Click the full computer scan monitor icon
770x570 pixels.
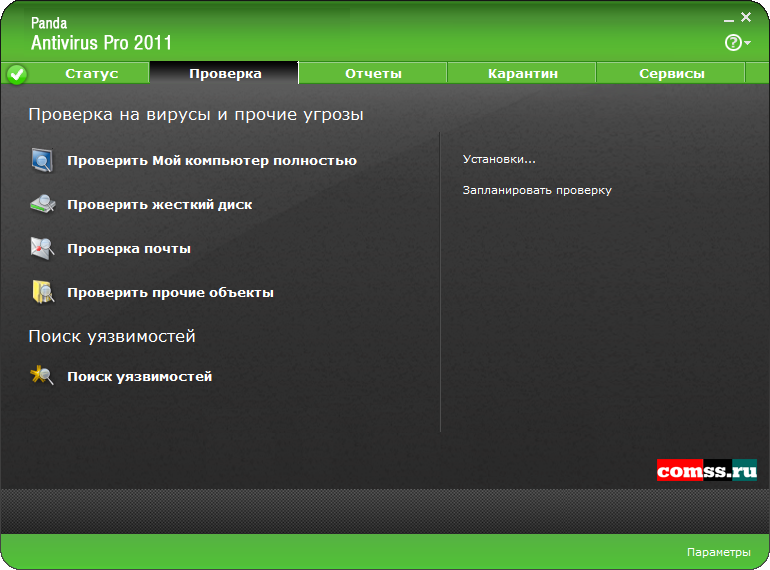pos(41,160)
